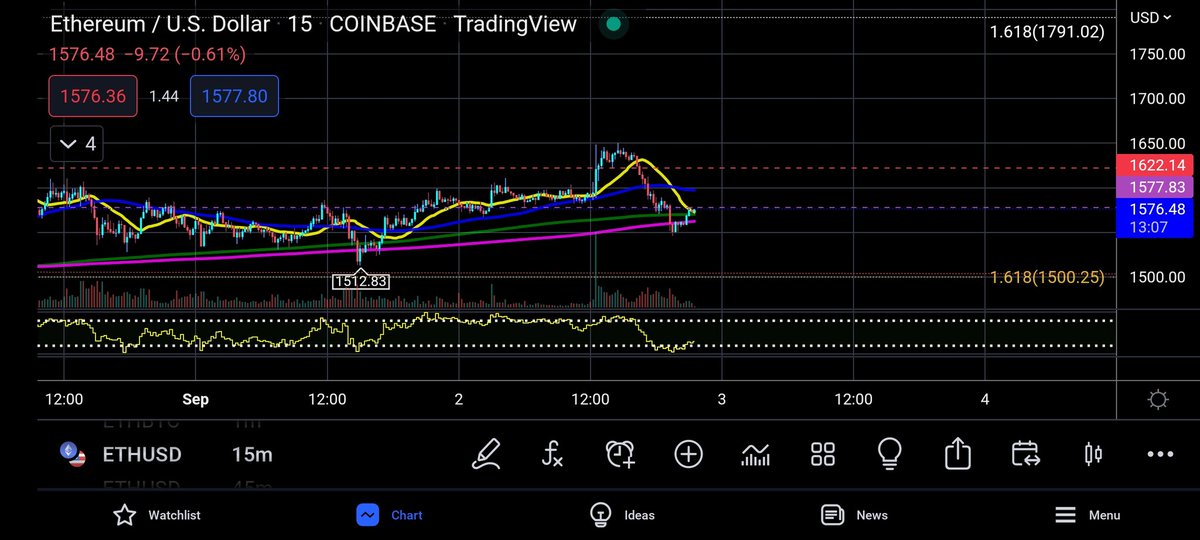Open the 15m interval selector
1200x540 pixels.
(x=252, y=455)
